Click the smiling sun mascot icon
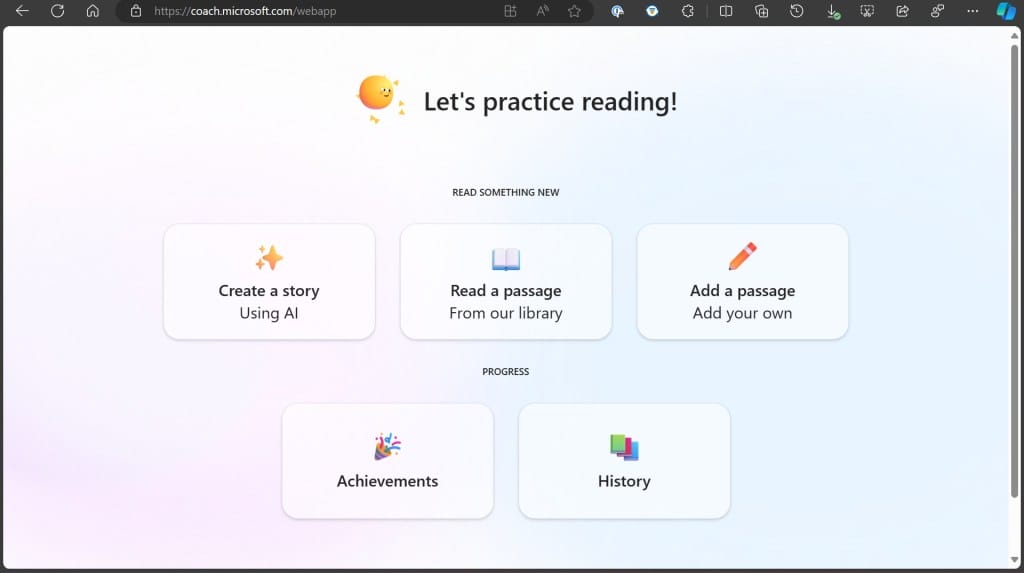Screen dimensions: 1024x573 [x=379, y=97]
